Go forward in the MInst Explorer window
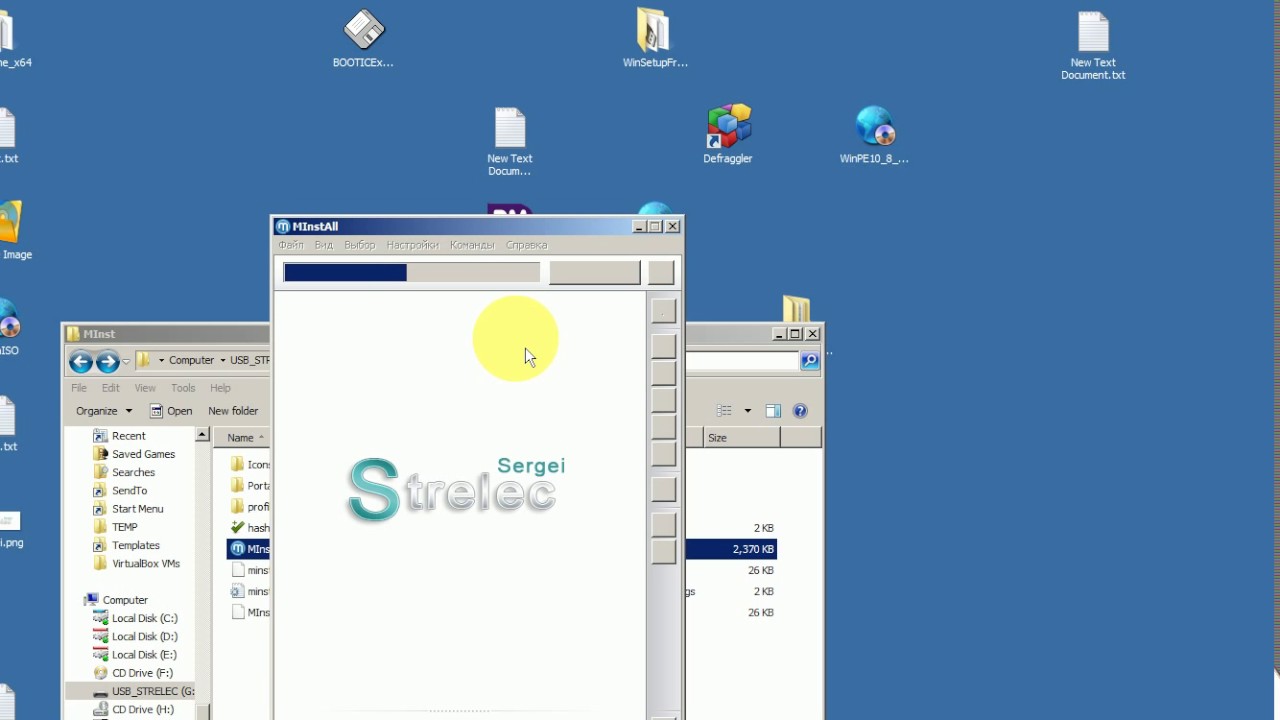The height and width of the screenshot is (720, 1280). [108, 361]
